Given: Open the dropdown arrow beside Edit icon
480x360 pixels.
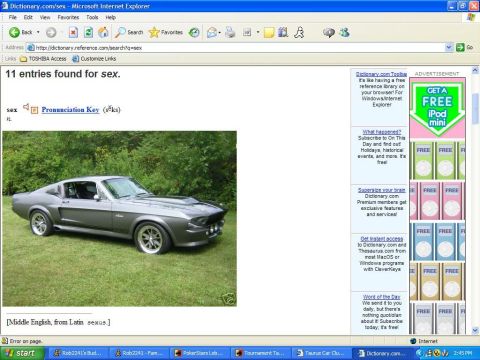Looking at the screenshot, I should click(x=258, y=32).
